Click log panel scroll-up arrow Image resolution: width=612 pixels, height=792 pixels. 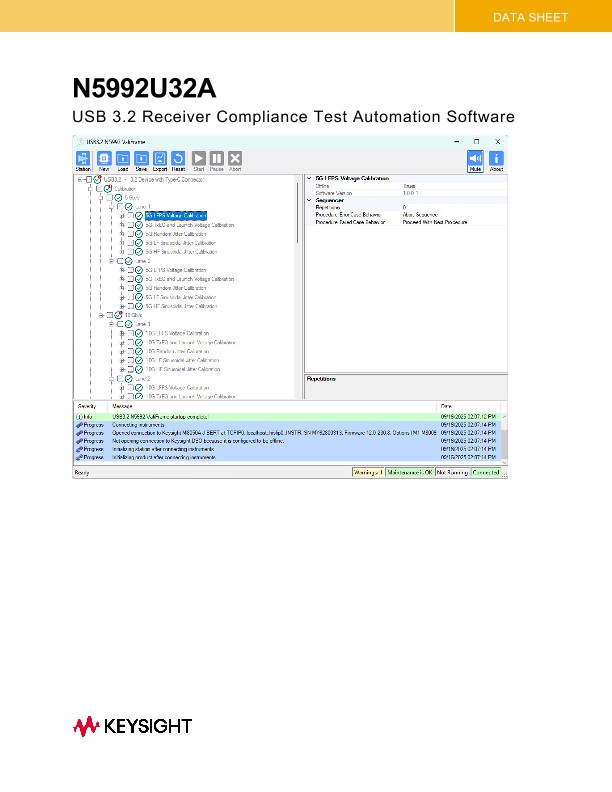click(504, 417)
